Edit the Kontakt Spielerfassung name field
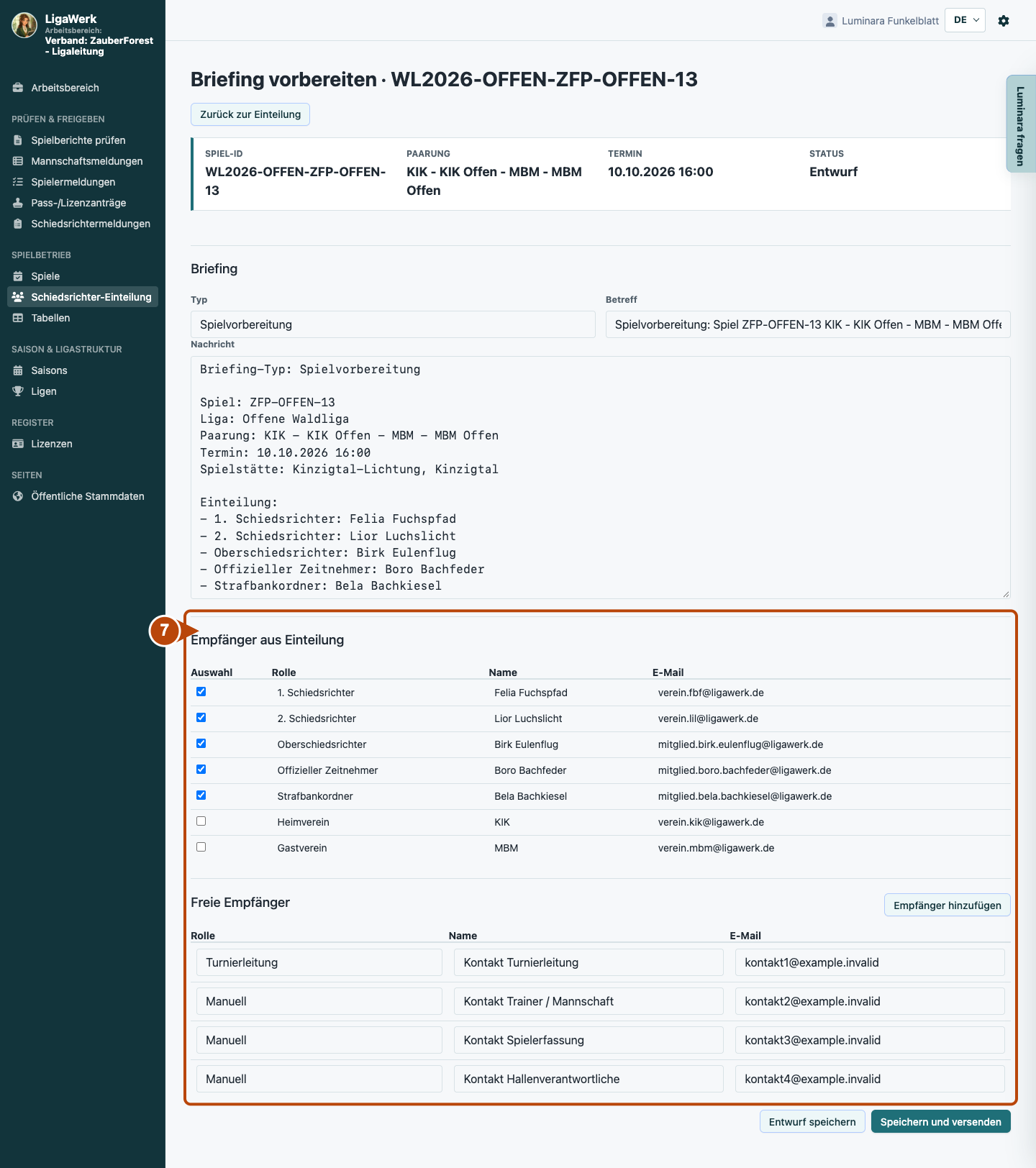The width and height of the screenshot is (1036, 1168). pyautogui.click(x=589, y=1040)
